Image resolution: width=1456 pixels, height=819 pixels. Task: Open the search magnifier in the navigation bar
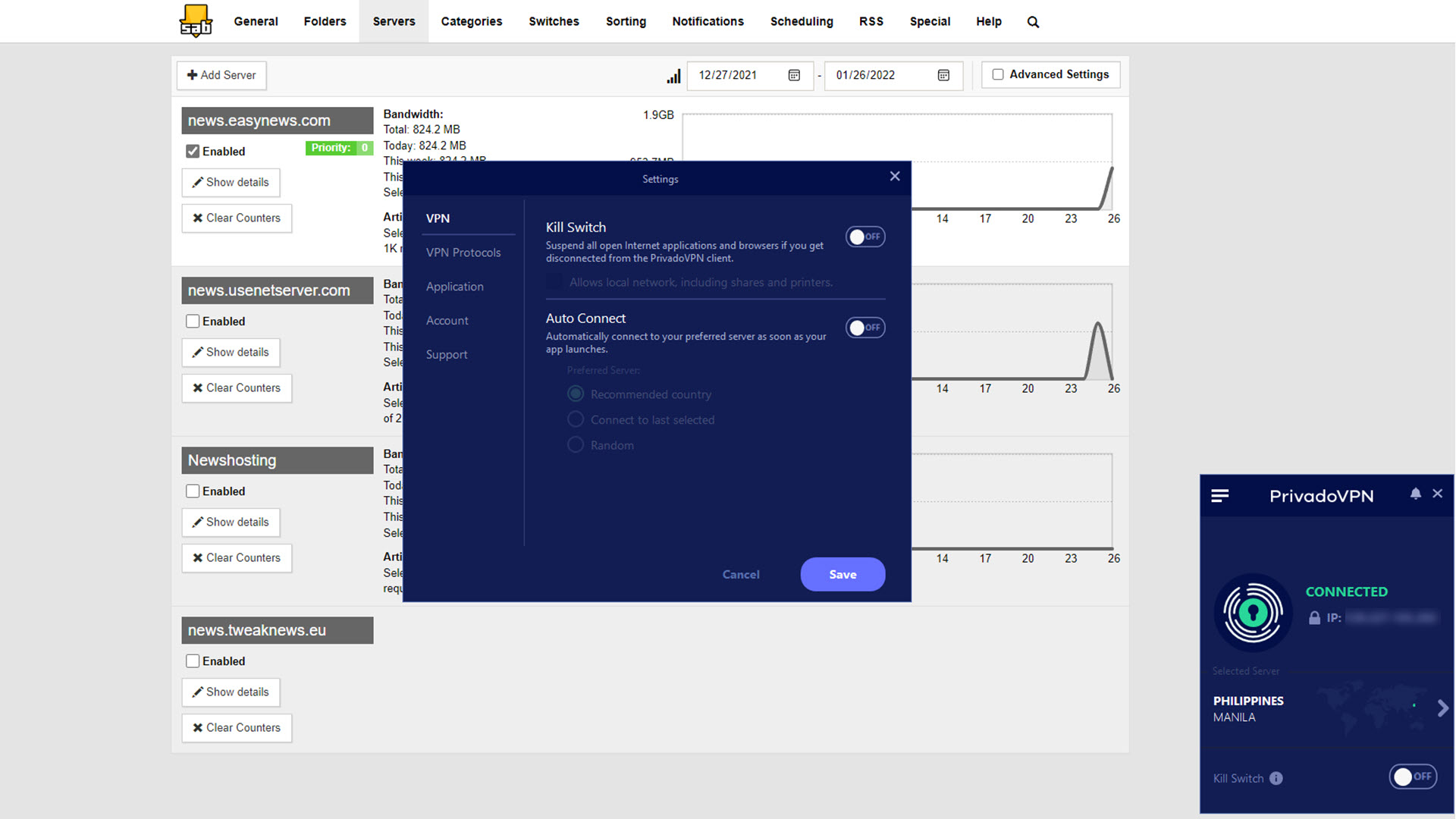[1033, 22]
